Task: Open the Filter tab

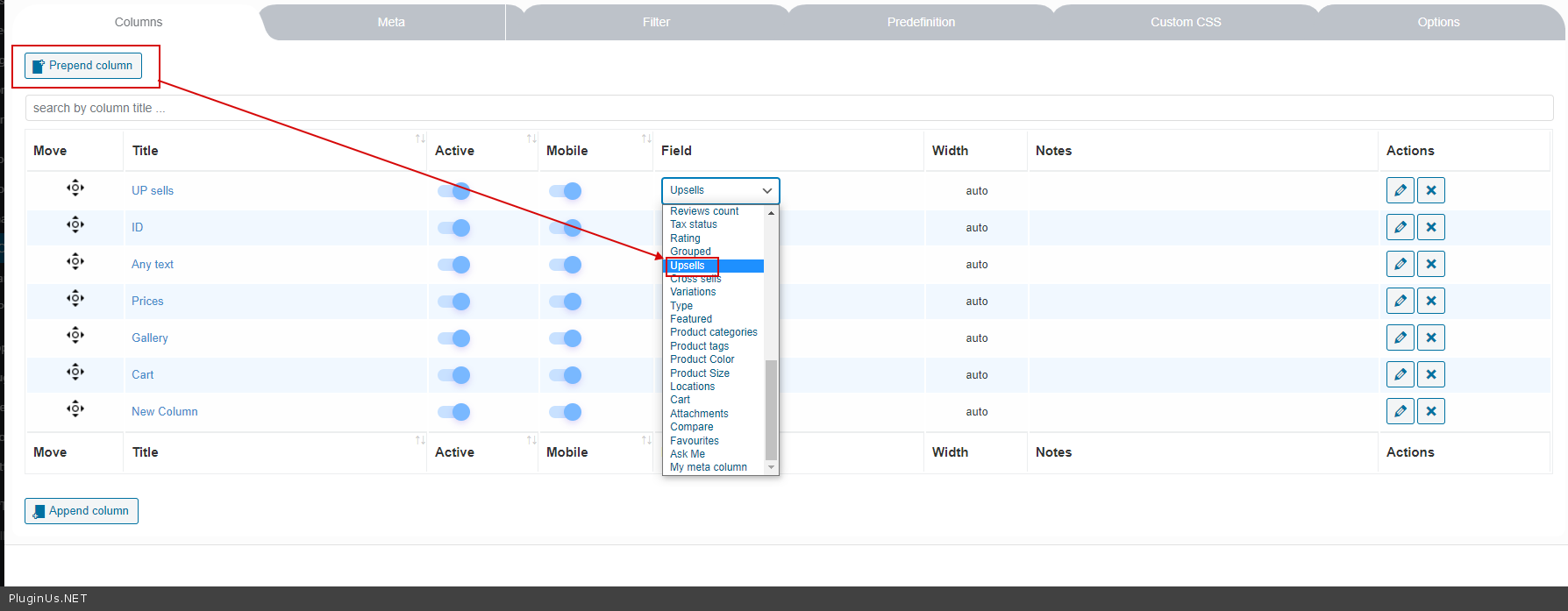Action: point(655,22)
